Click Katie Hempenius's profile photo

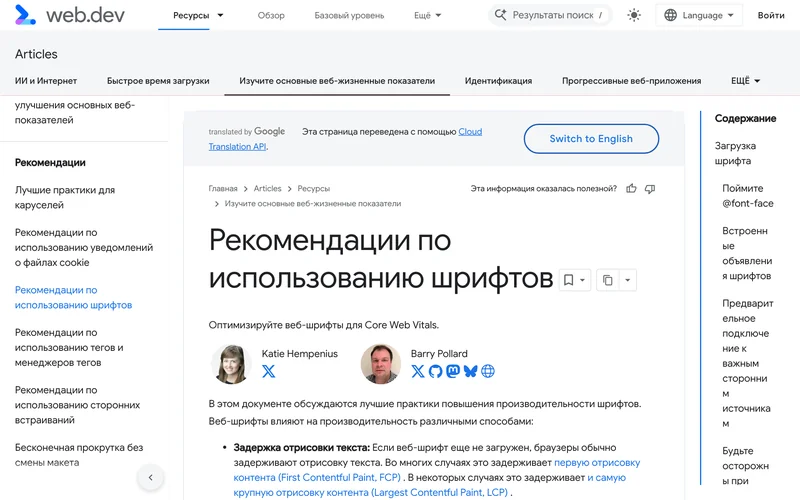click(x=231, y=364)
